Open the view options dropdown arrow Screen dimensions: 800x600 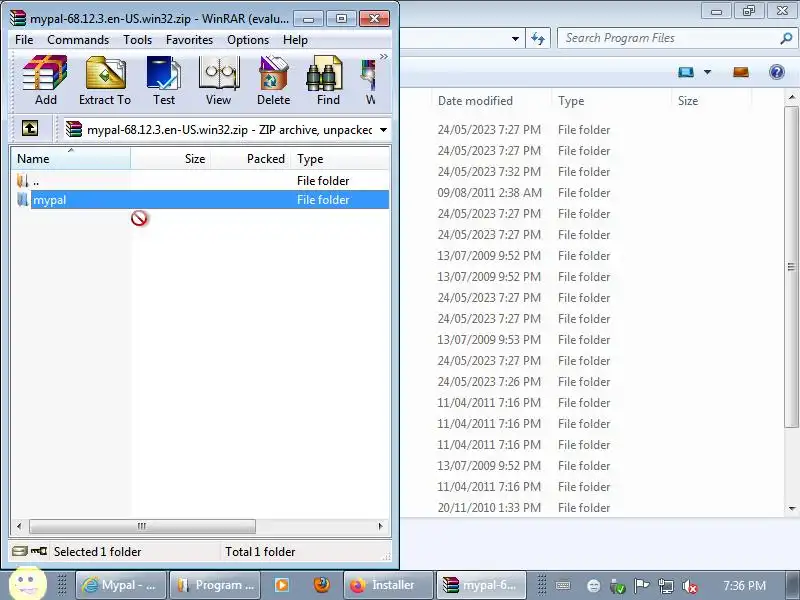(708, 72)
